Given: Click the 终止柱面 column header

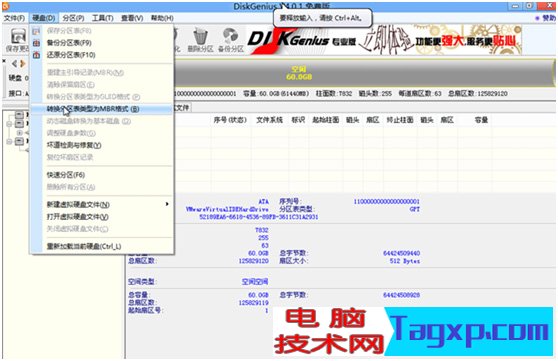Looking at the screenshot, I should point(400,120).
